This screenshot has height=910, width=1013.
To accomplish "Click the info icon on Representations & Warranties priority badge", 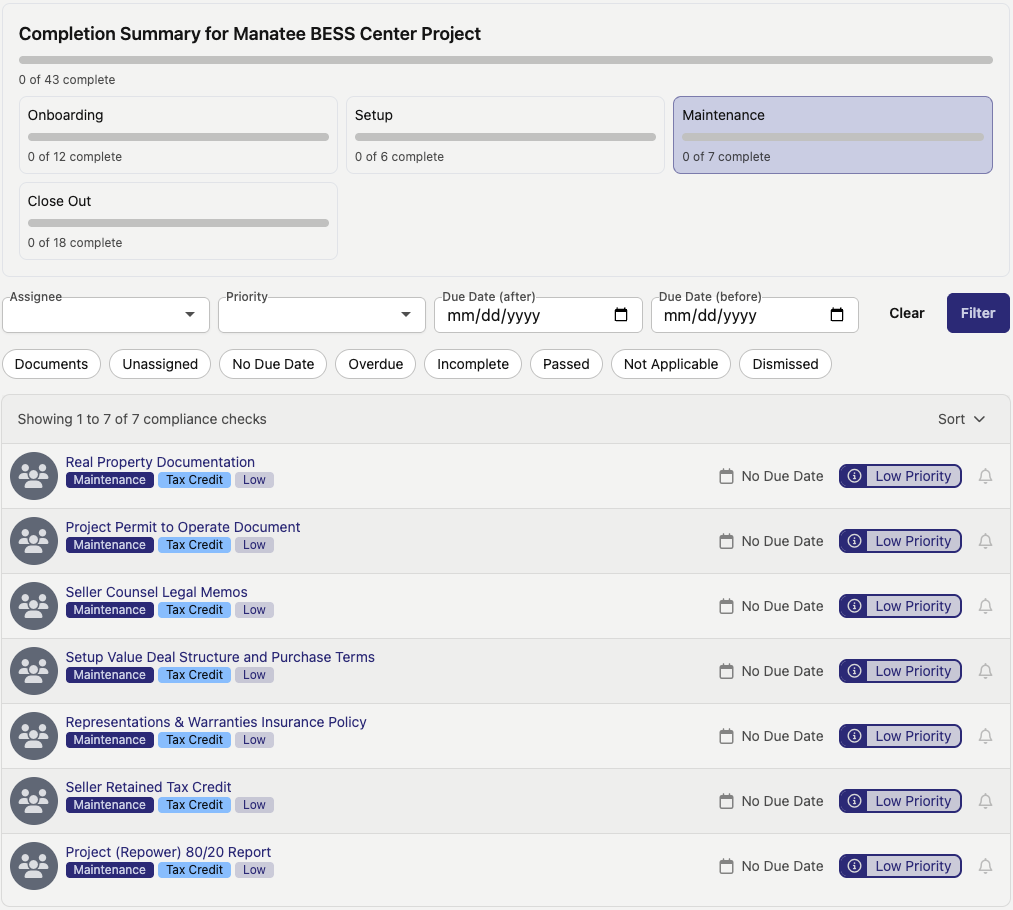I will [854, 736].
